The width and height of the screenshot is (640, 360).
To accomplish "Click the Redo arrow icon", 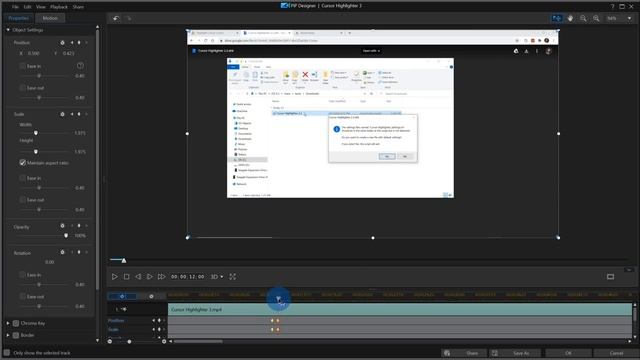I will click(129, 18).
